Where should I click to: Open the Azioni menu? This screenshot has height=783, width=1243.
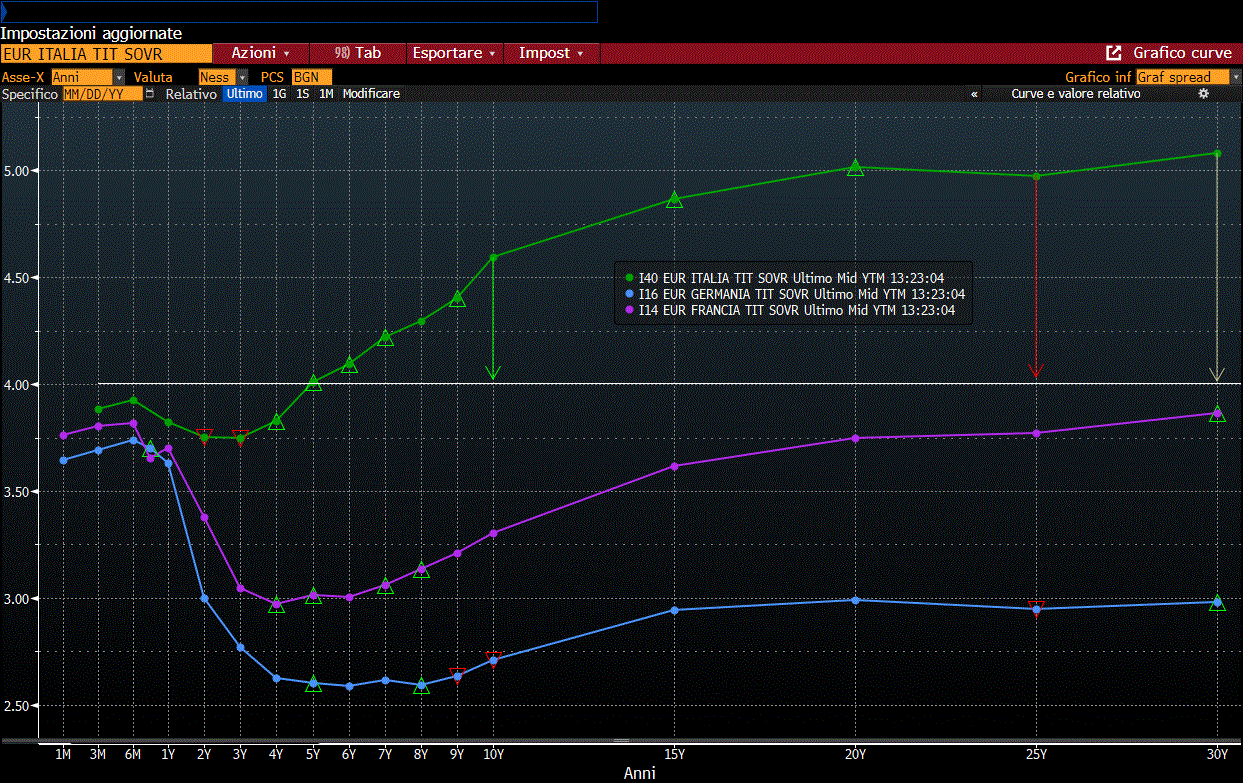click(x=260, y=53)
